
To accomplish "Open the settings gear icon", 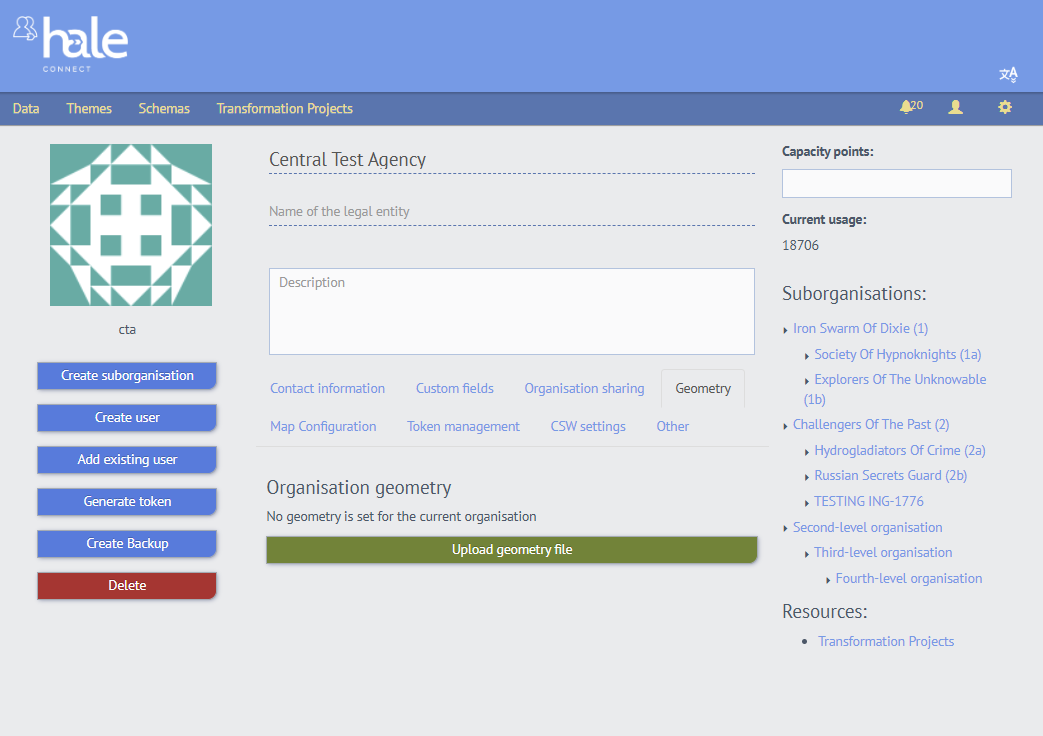I will 1005,107.
